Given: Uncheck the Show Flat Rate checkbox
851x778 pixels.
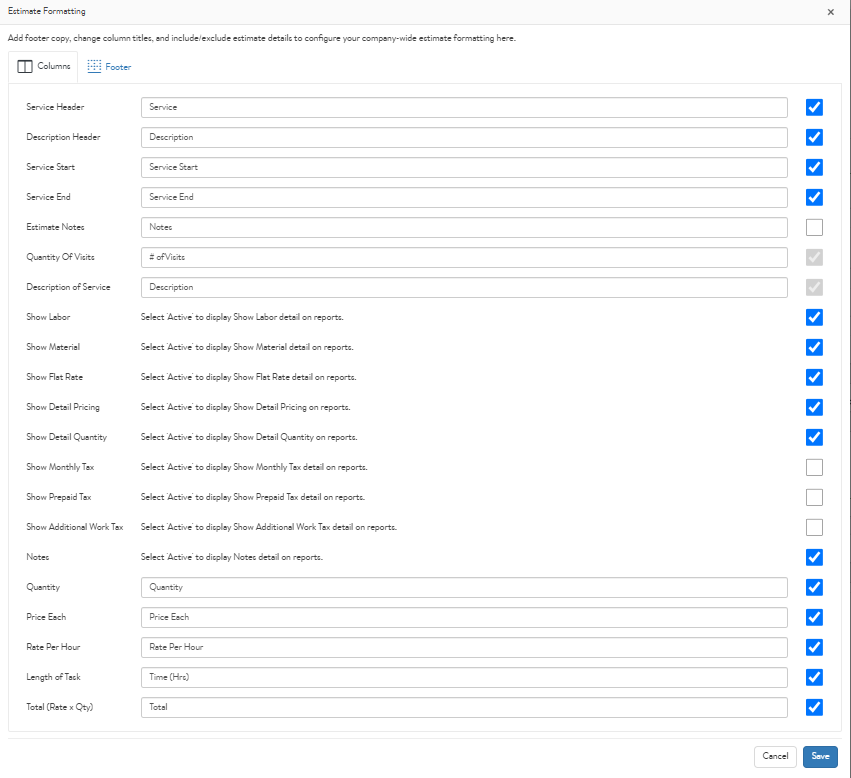Looking at the screenshot, I should (814, 377).
